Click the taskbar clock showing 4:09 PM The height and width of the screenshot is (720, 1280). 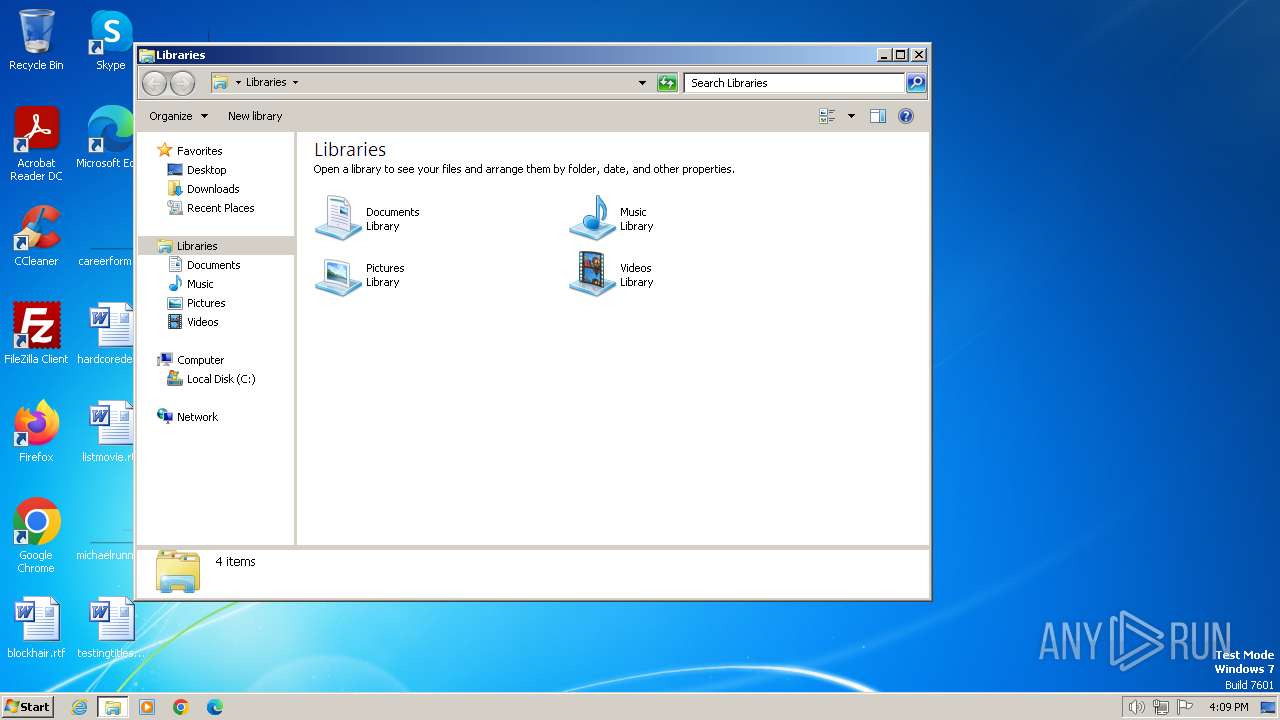pos(1229,707)
